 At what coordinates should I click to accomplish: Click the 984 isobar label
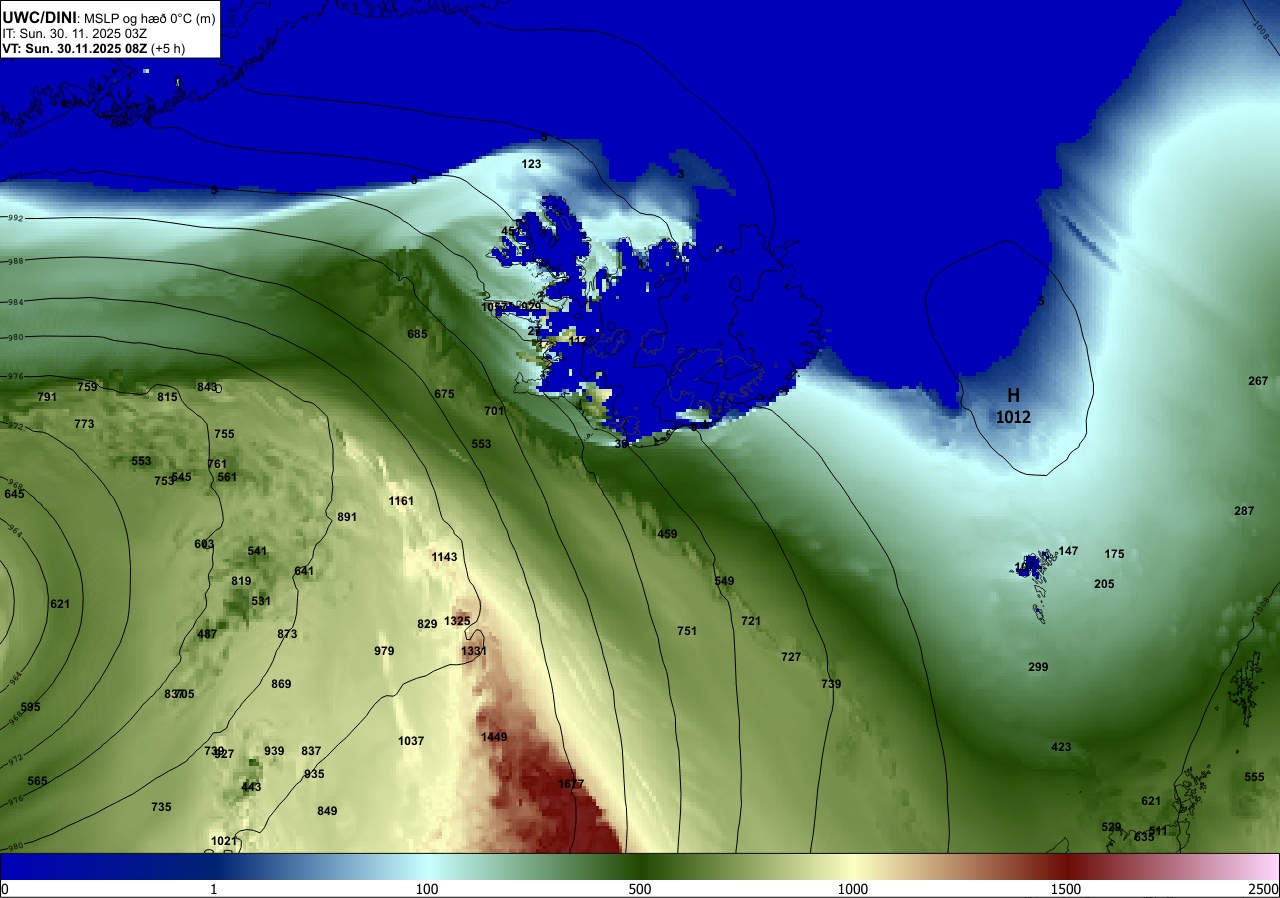(15, 302)
